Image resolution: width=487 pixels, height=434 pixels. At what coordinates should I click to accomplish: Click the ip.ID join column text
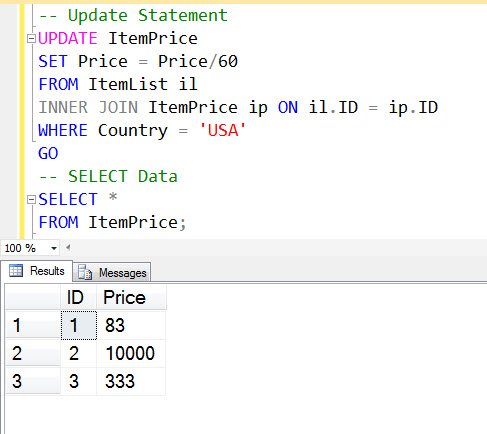tap(413, 108)
